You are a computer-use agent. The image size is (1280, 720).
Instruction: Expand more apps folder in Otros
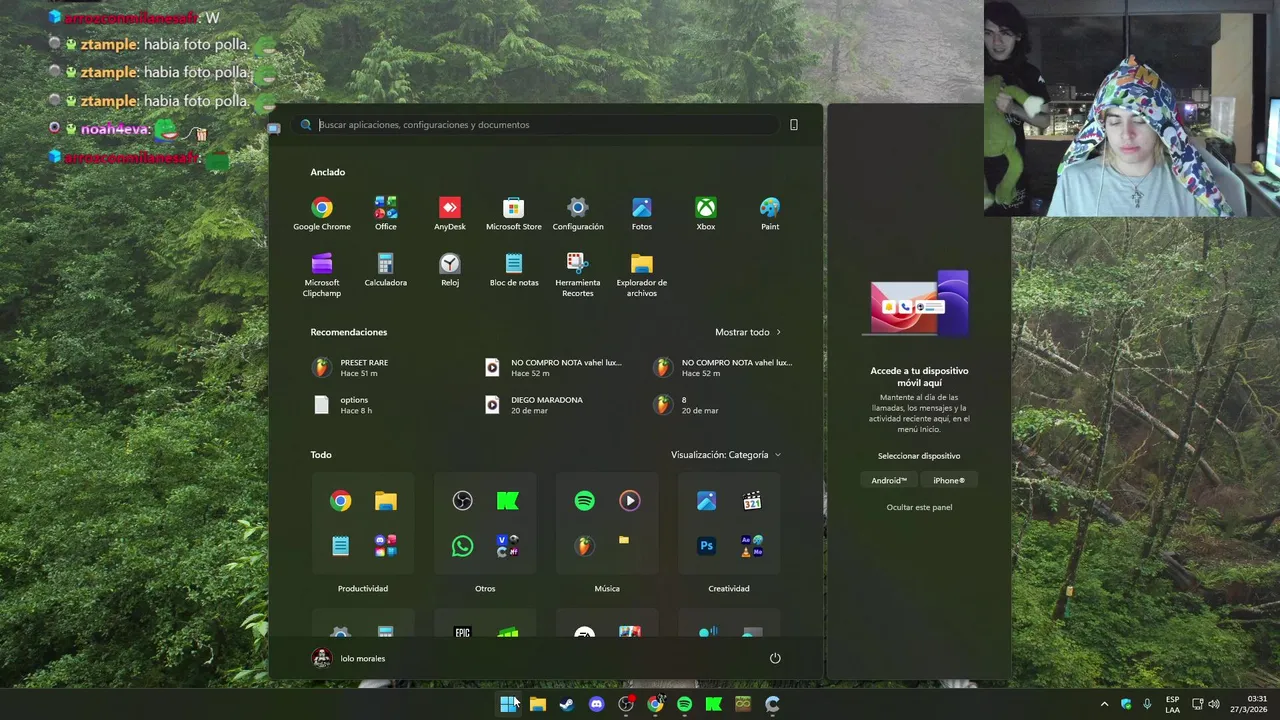[508, 546]
